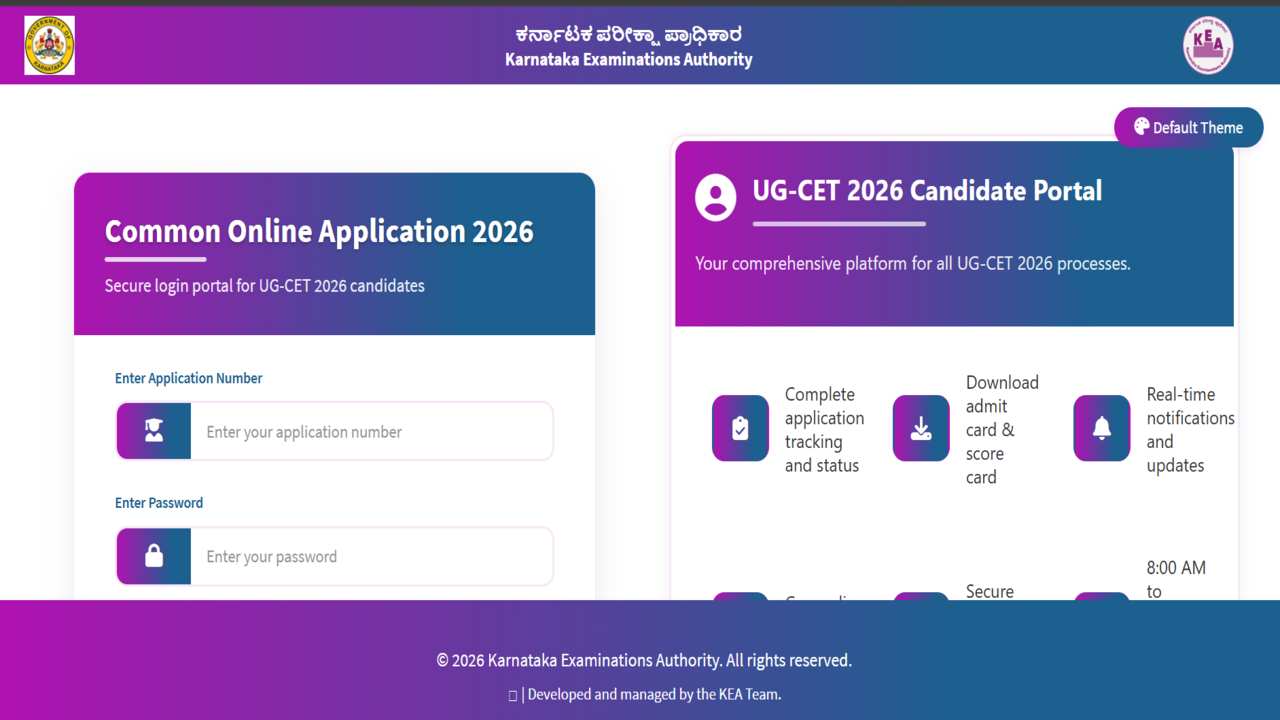Screen dimensions: 1280x720
Task: Click the graduation cap icon beside application number
Action: click(x=154, y=431)
